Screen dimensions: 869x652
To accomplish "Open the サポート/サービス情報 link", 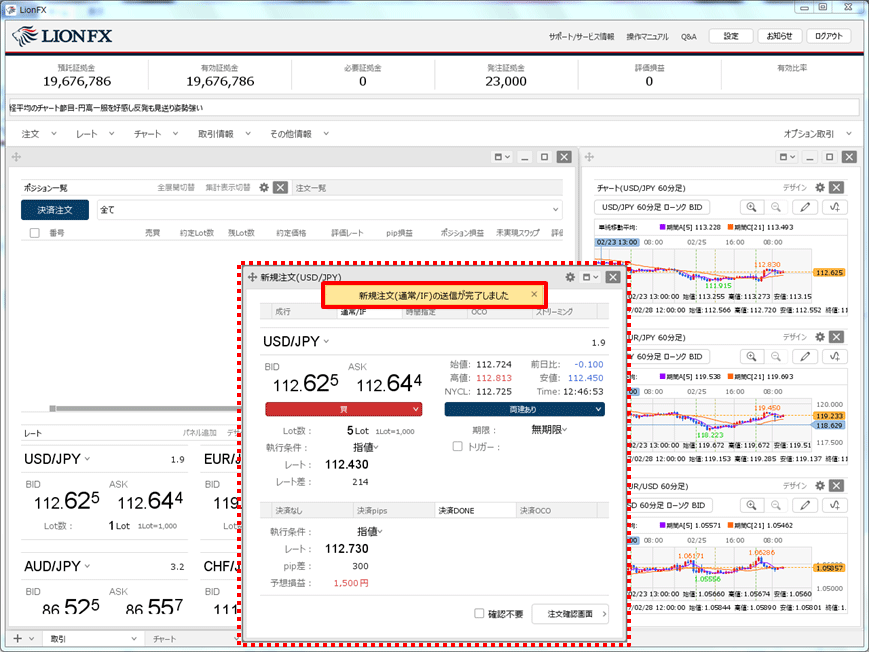I will [x=581, y=37].
